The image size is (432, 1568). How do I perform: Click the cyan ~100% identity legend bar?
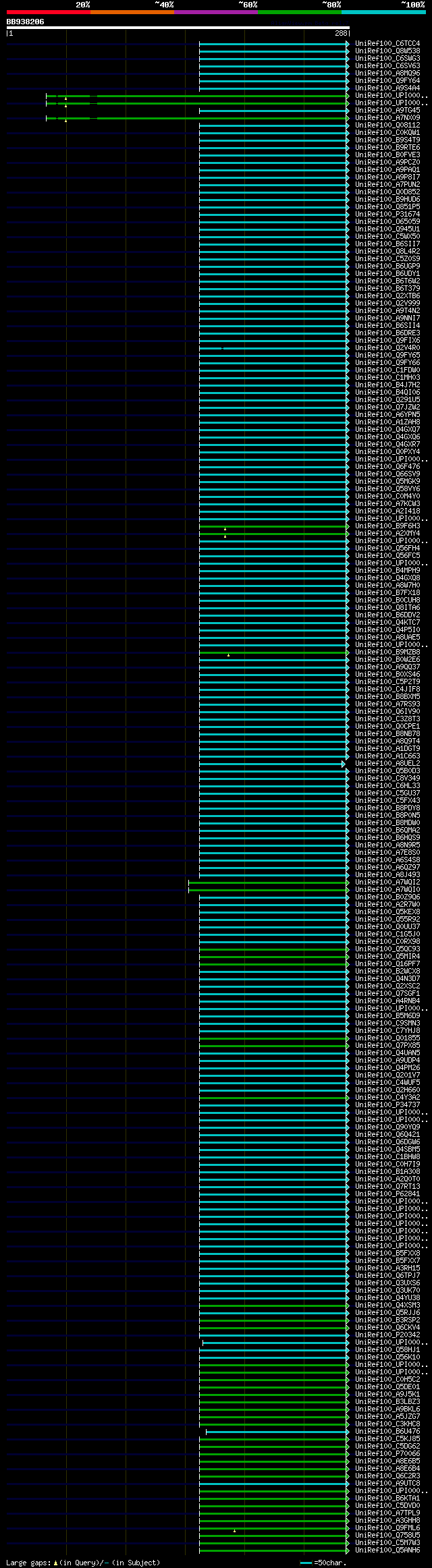(383, 12)
